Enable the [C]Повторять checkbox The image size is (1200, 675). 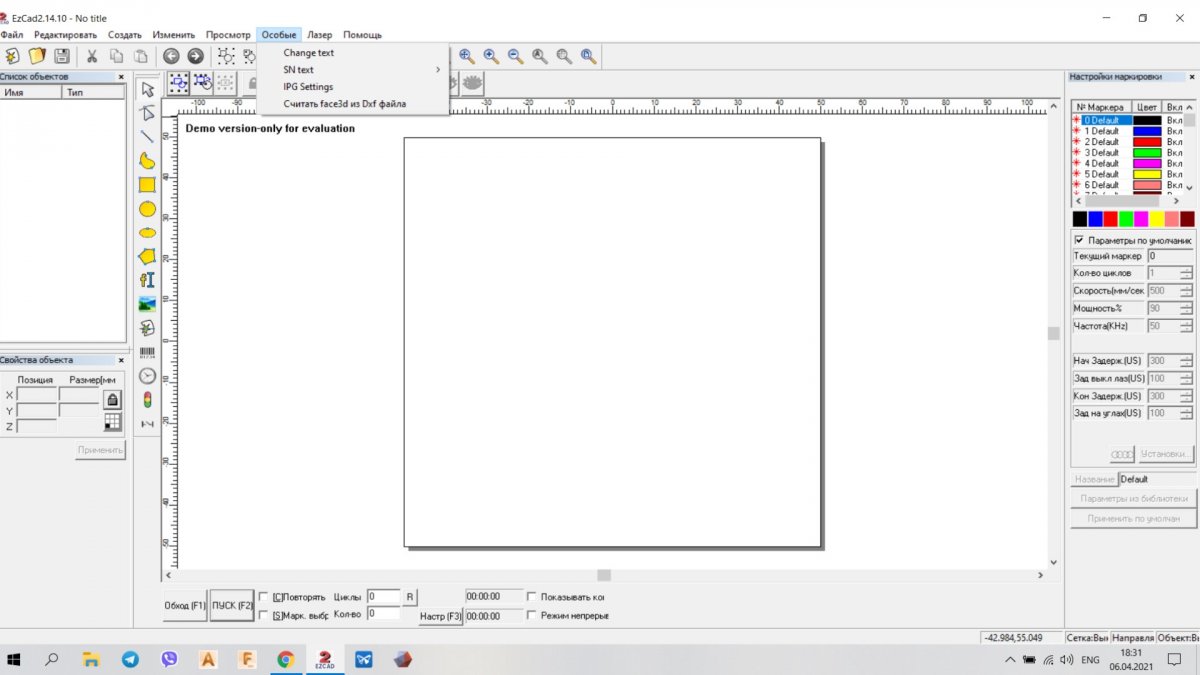point(264,597)
